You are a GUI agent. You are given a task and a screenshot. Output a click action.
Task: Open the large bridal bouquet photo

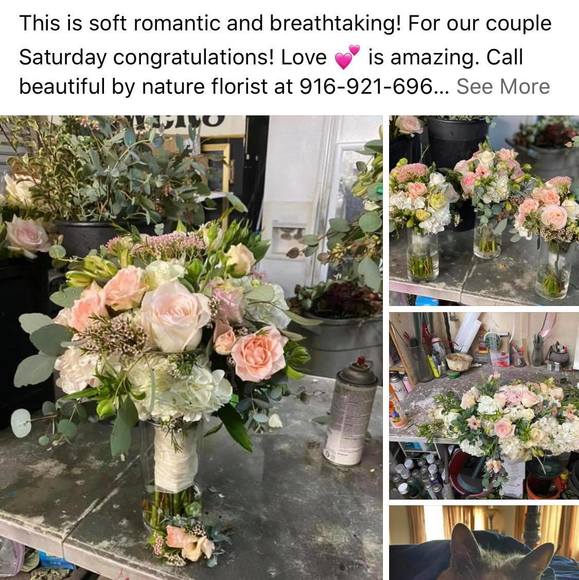tap(191, 348)
